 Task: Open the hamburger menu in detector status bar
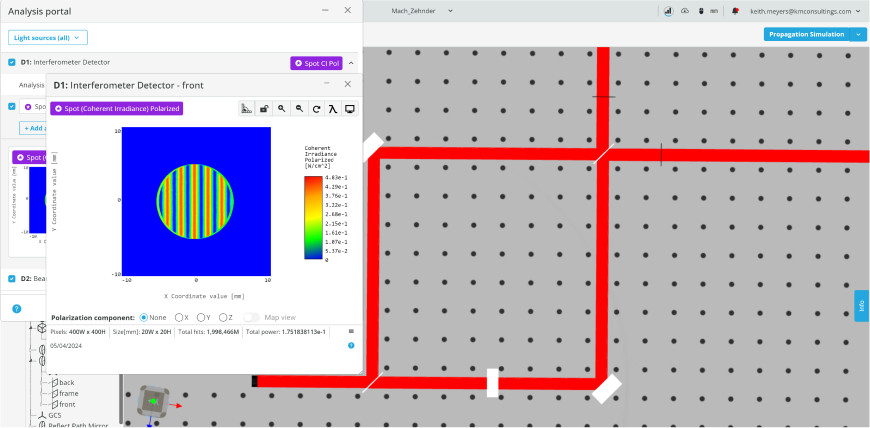351,331
